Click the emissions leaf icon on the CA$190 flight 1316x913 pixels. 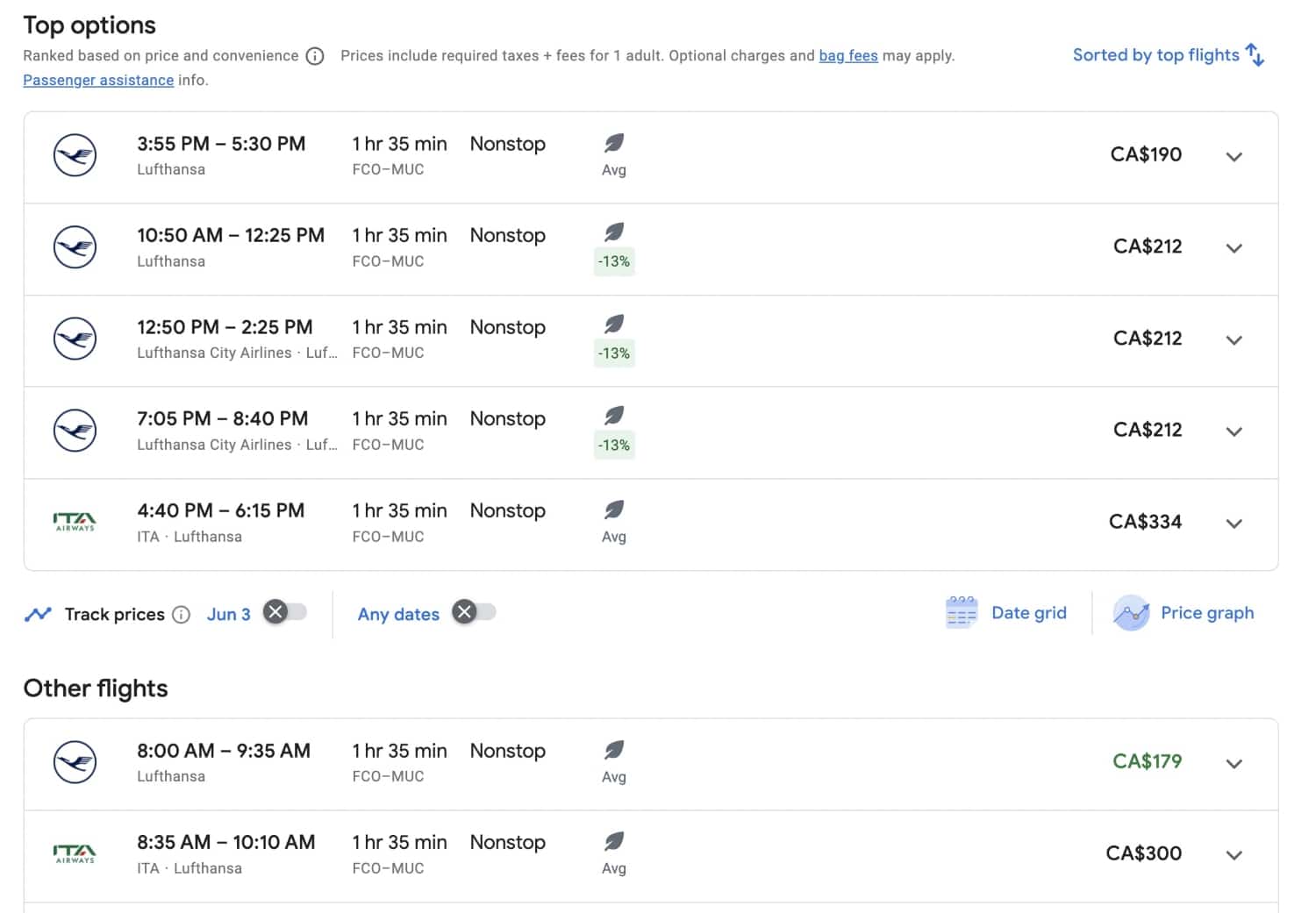tap(614, 143)
